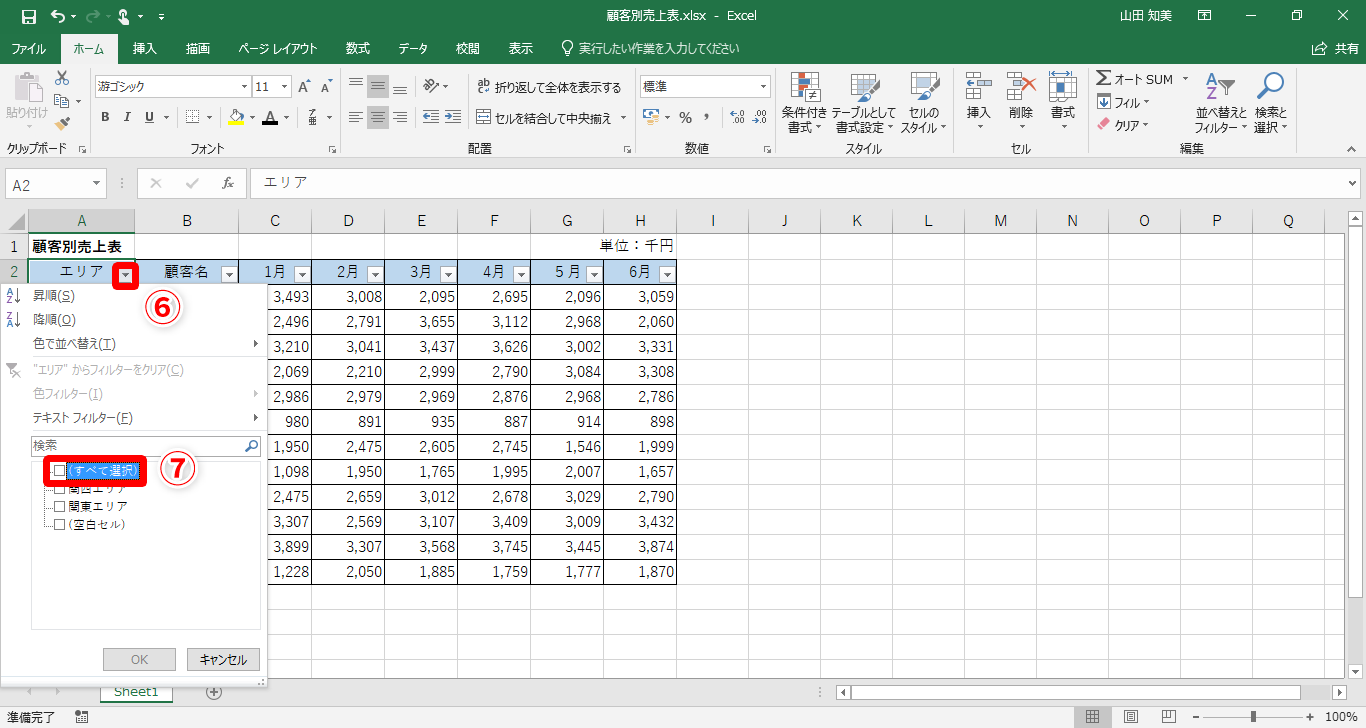Click the zoom slider in status bar
Screen dimensions: 1366x728
pos(1253,717)
